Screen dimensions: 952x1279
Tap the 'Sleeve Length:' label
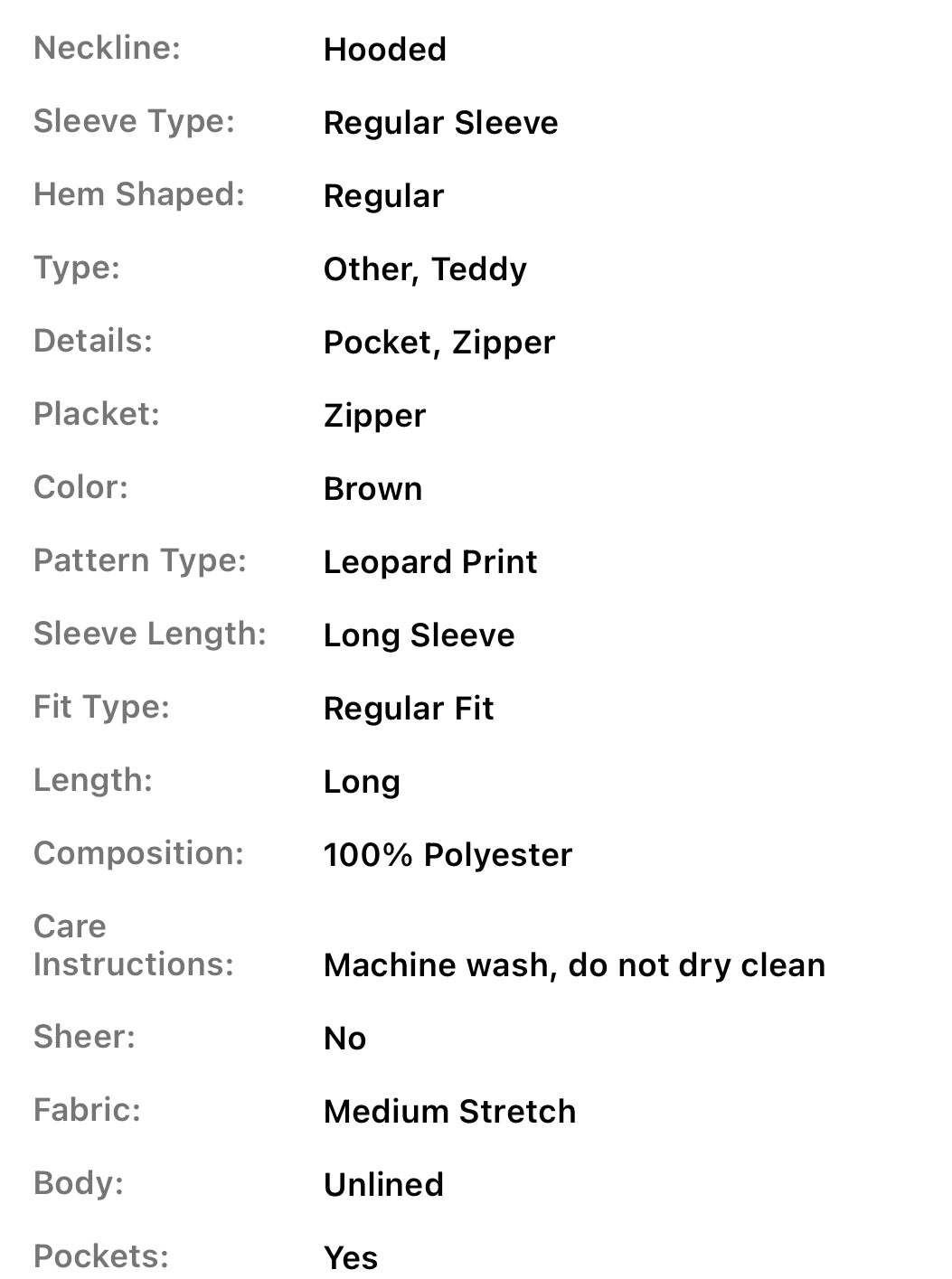coord(150,634)
